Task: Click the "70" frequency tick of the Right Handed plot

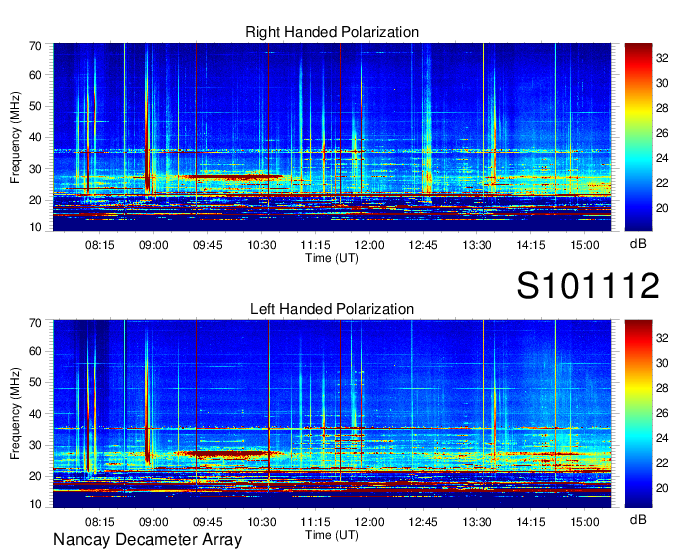Action: tap(36, 46)
